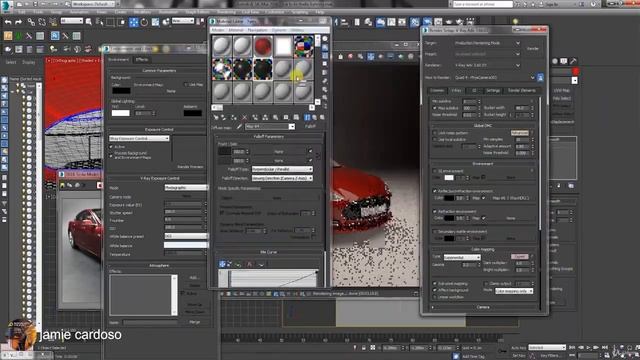640x360 pixels.
Task: Toggle Reflection/refraction environment checkbox
Action: tap(435, 191)
